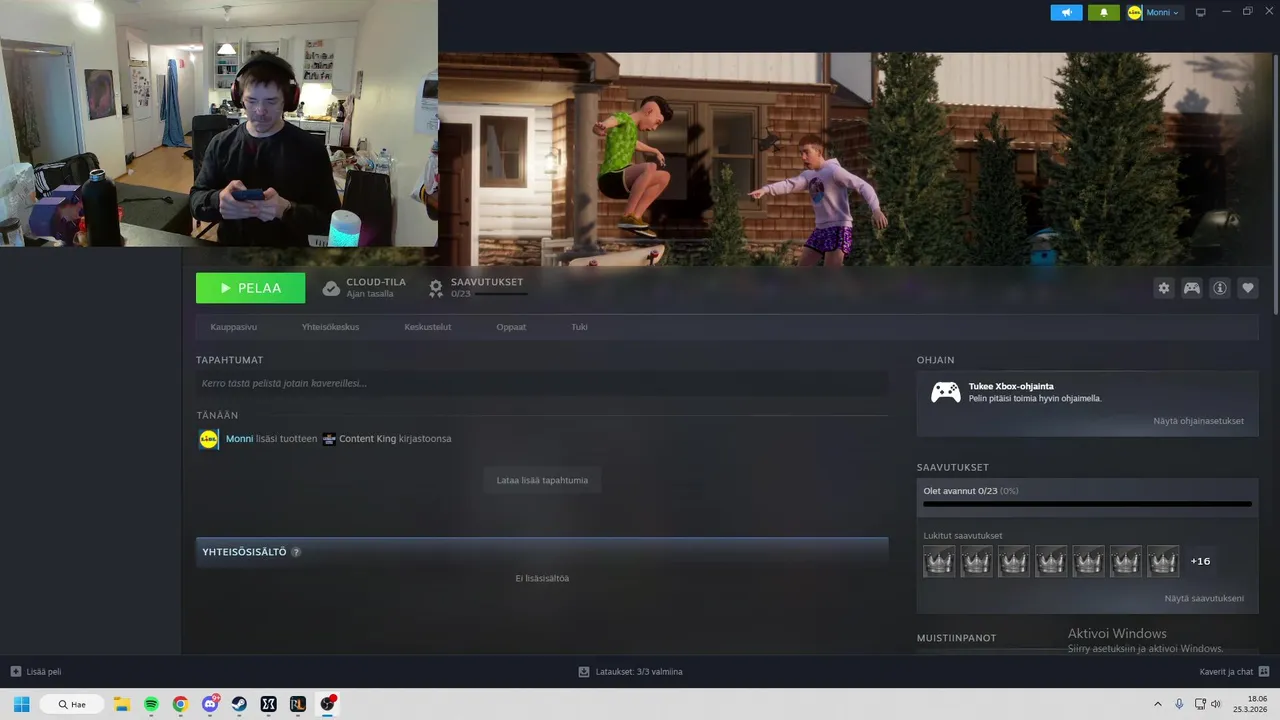Open Windows Start menu
The height and width of the screenshot is (720, 1280).
(x=21, y=704)
